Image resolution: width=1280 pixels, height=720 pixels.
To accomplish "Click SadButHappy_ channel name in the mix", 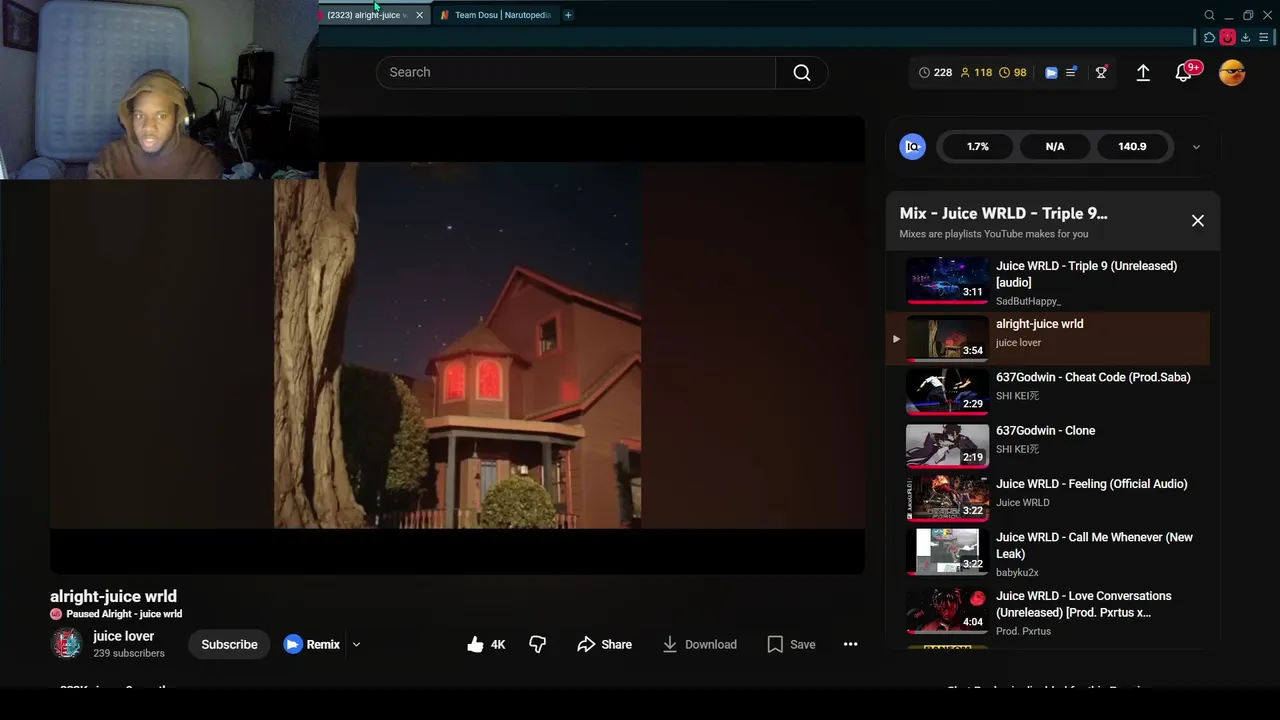I will [x=1028, y=301].
